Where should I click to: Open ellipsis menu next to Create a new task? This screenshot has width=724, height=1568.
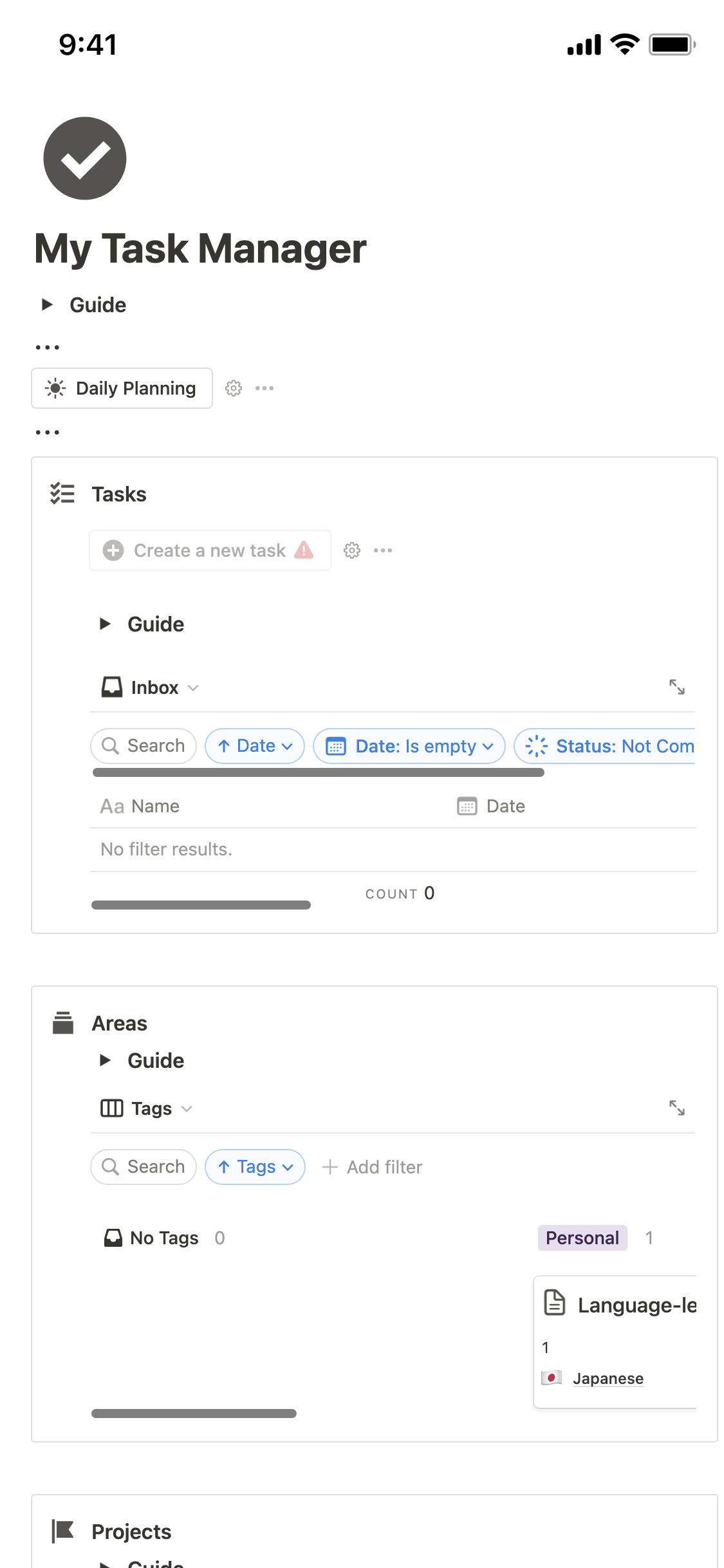(383, 550)
